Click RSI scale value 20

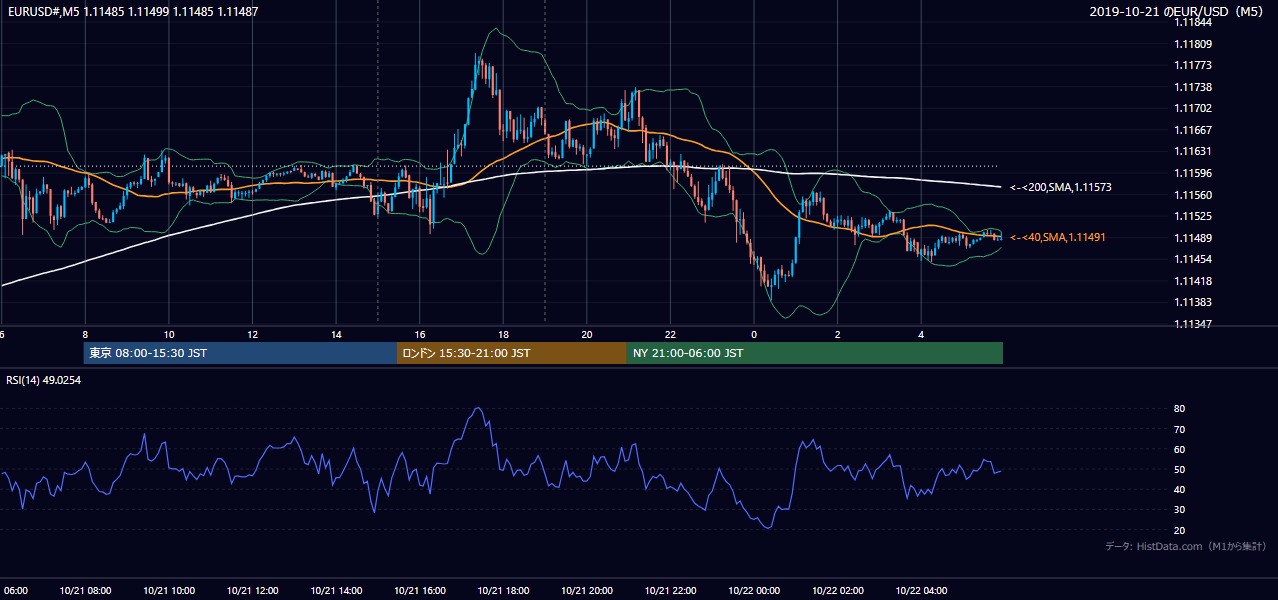[x=1180, y=530]
